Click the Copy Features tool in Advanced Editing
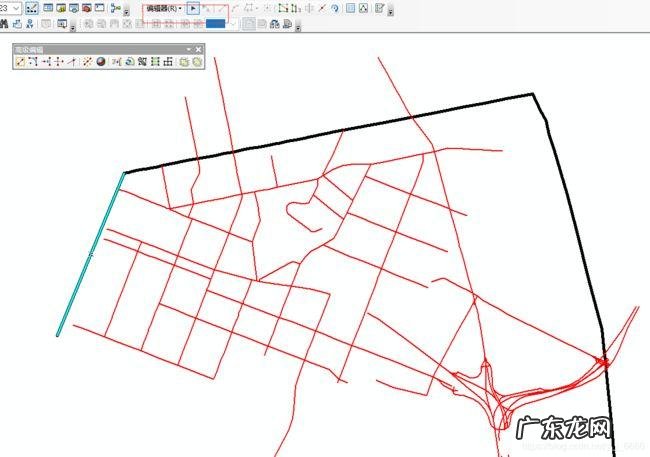The width and height of the screenshot is (650, 457). 20,62
